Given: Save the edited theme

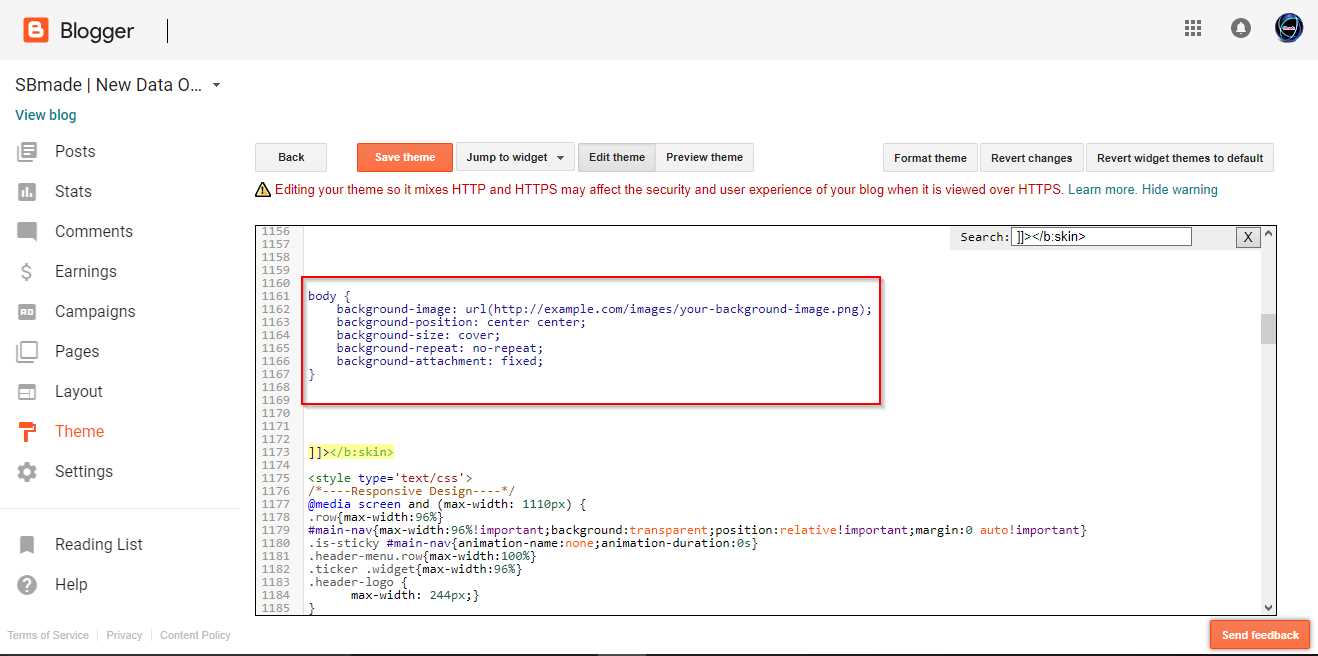Looking at the screenshot, I should point(404,157).
